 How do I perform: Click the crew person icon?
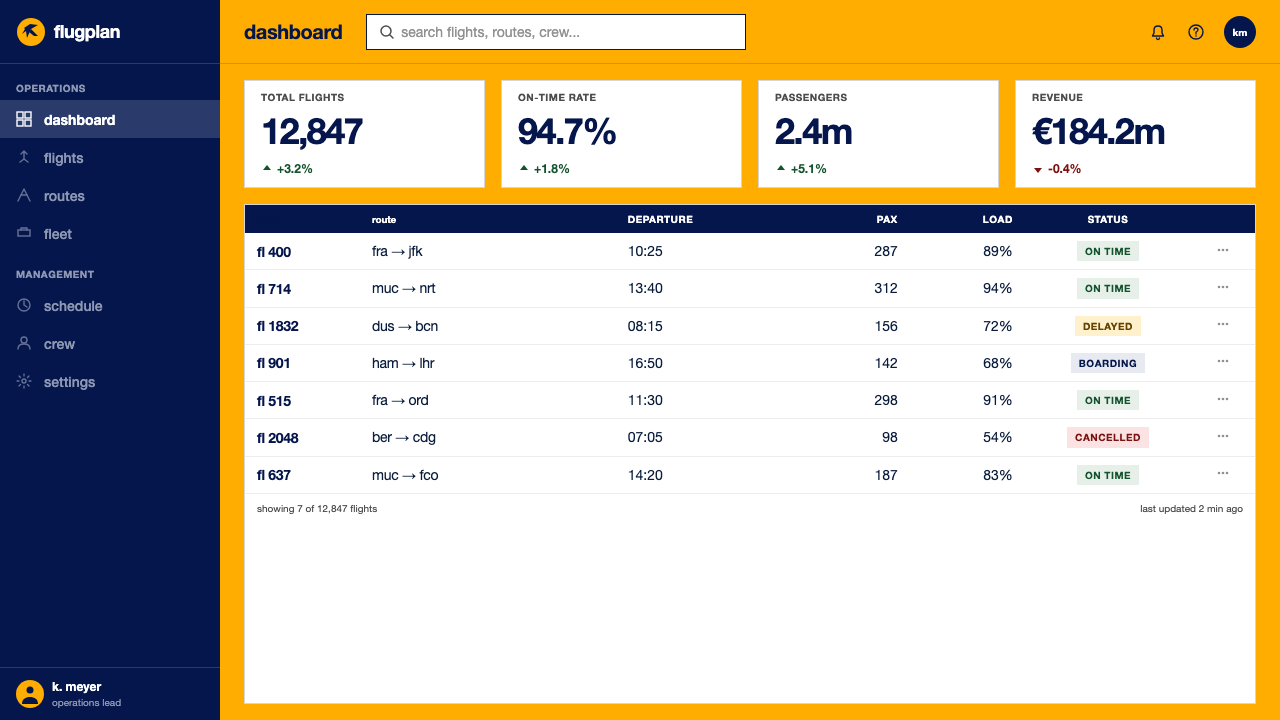point(24,343)
